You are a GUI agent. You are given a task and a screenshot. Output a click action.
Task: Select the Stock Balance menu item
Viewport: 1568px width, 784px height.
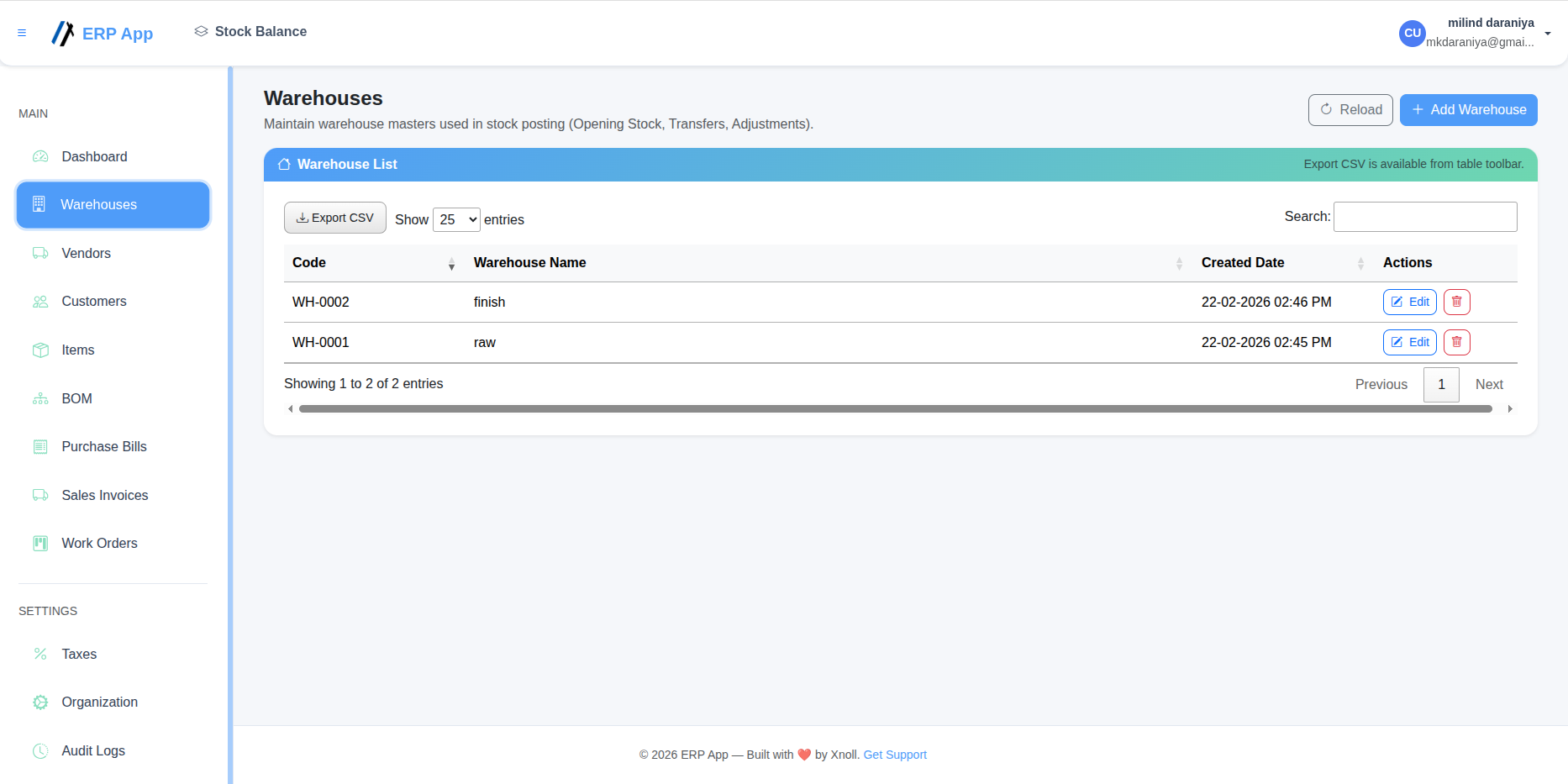coord(250,31)
